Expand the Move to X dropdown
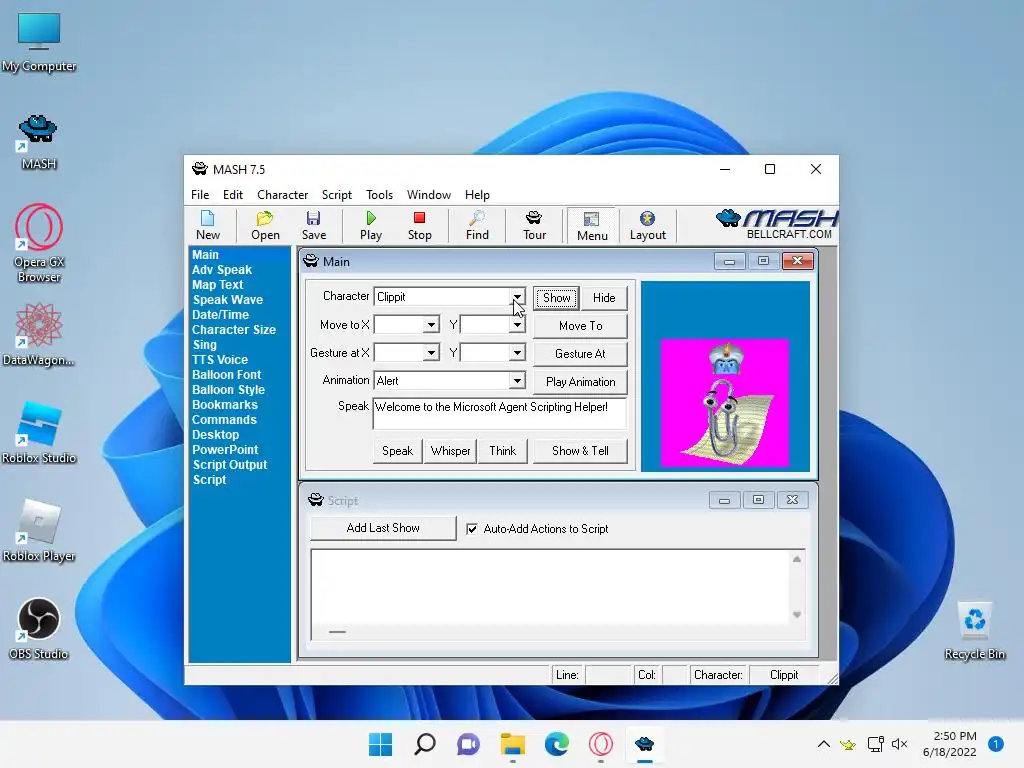This screenshot has width=1024, height=768. click(x=431, y=325)
